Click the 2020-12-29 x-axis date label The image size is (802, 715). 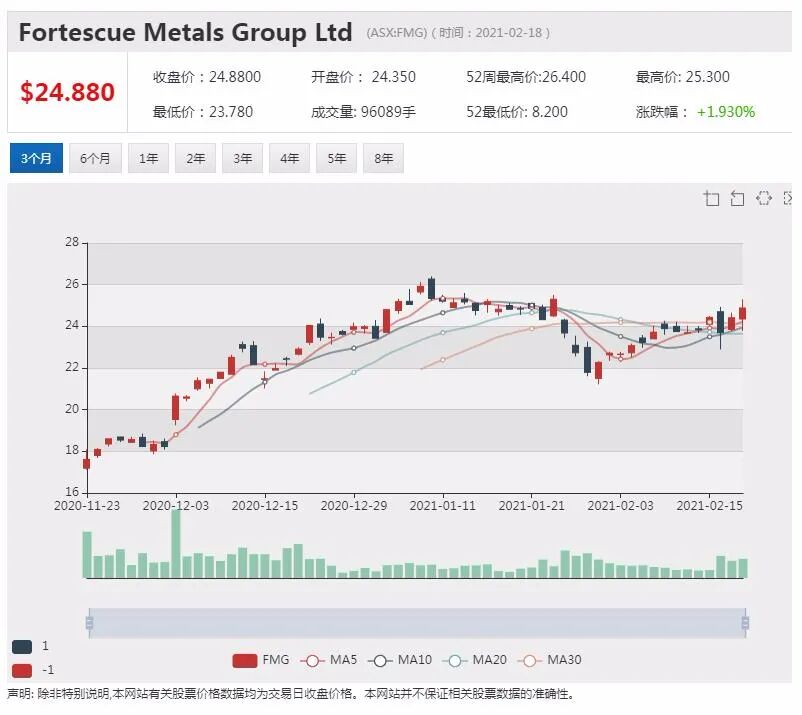tap(354, 506)
